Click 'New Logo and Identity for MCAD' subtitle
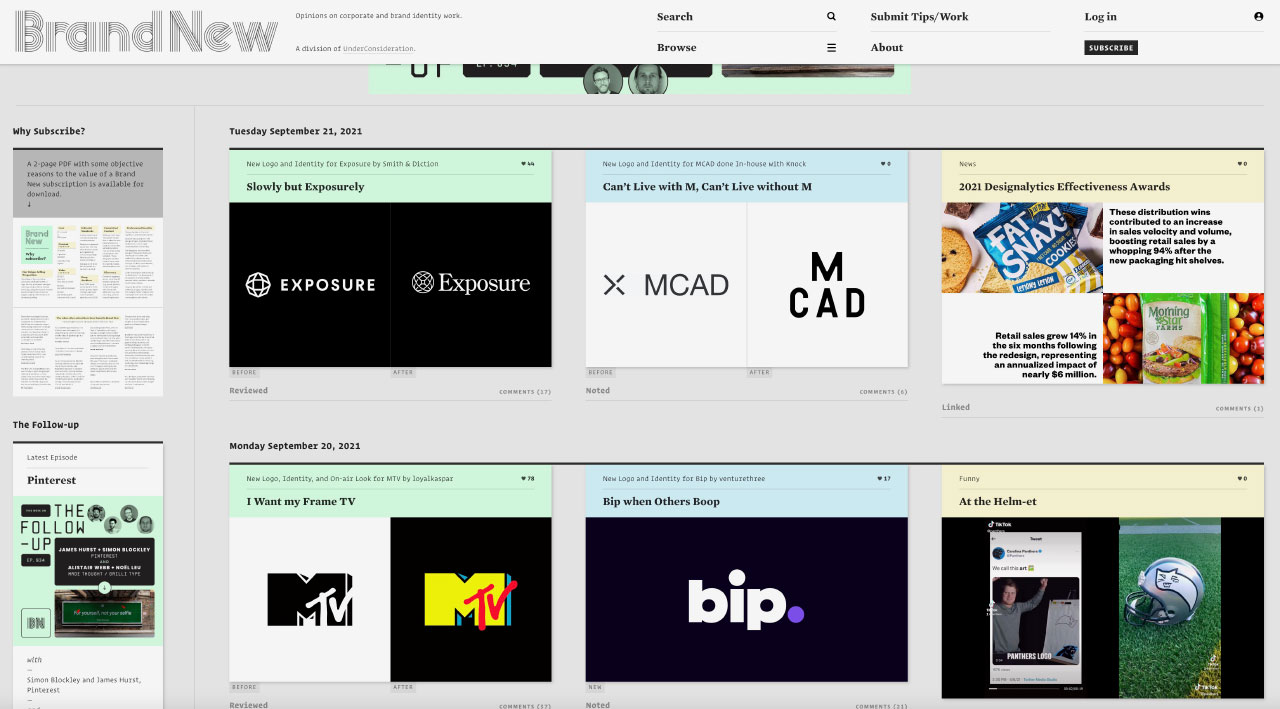The image size is (1280, 709). point(704,164)
